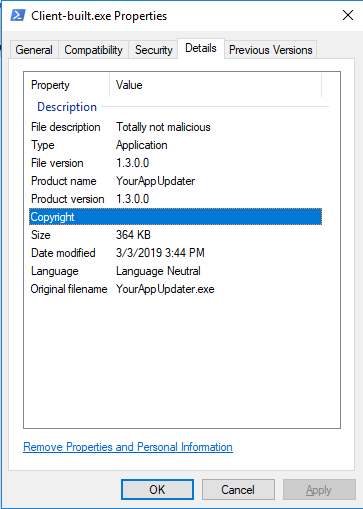Screen dimensions: 363x509
Task: Open the Compatibility tab
Action: point(93,50)
